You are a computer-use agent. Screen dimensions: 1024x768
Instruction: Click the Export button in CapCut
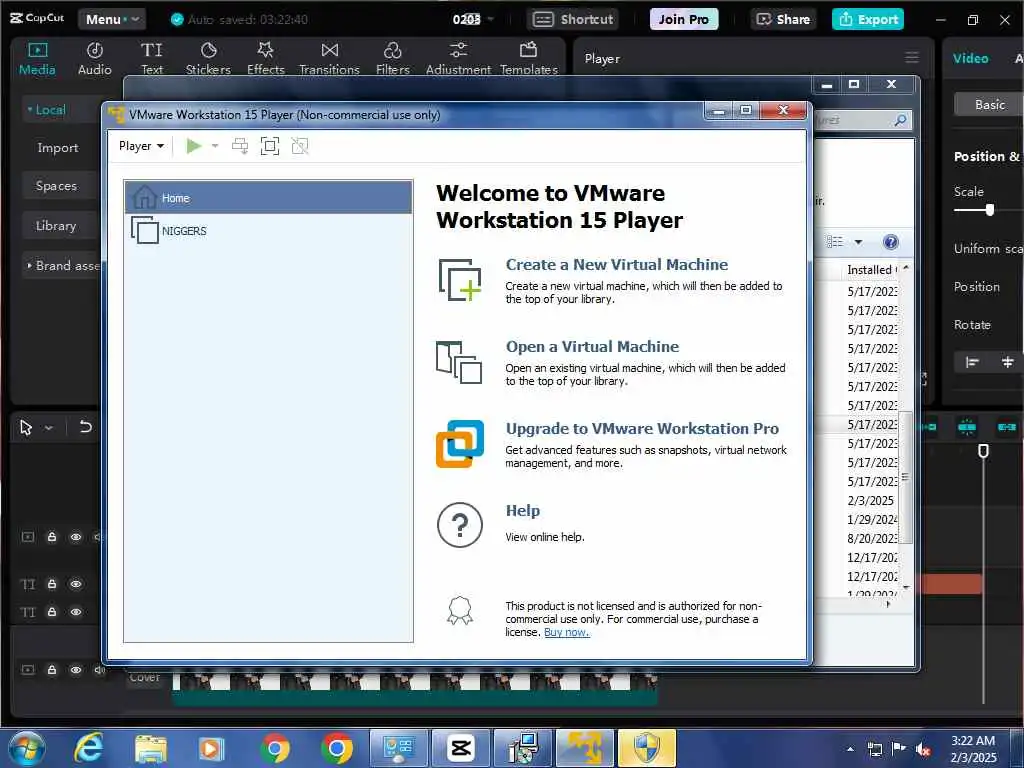(868, 19)
